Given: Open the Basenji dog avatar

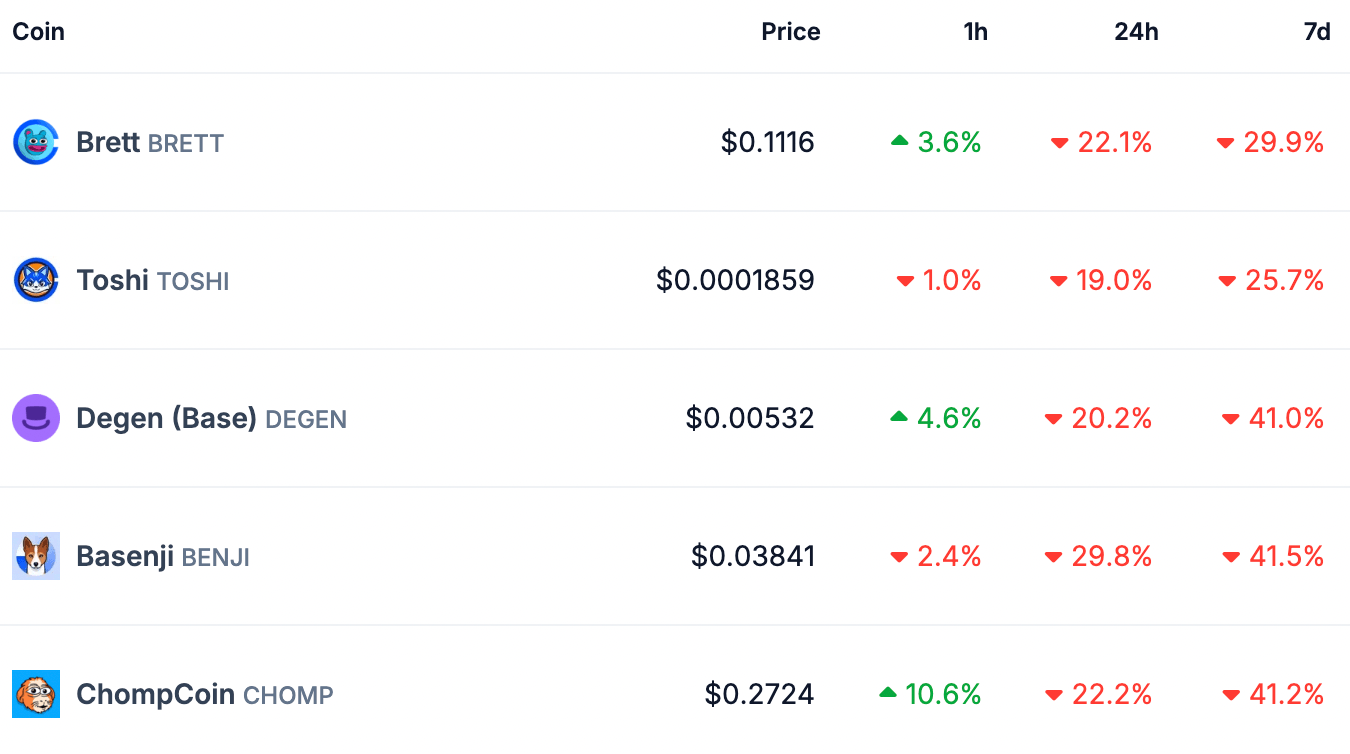Looking at the screenshot, I should point(35,556).
